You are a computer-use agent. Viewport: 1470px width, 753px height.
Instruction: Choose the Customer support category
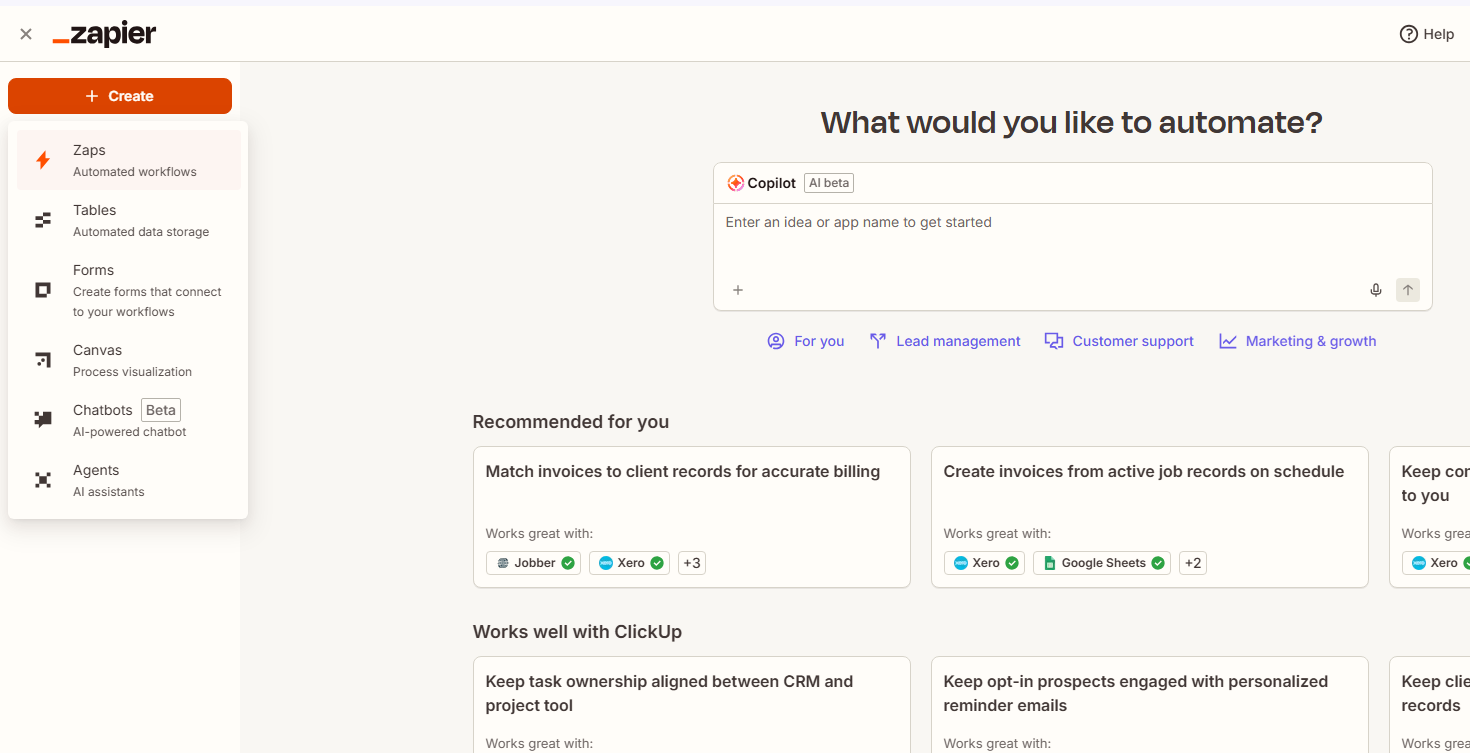1119,341
